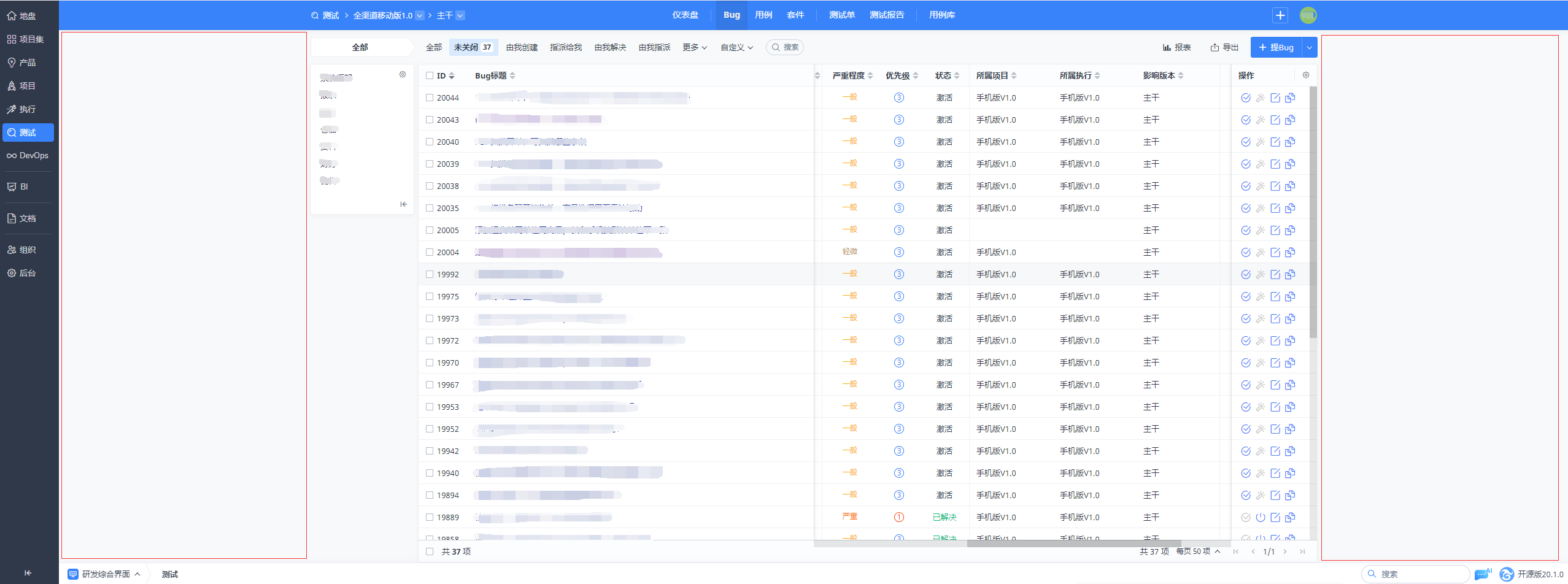Collapse the left sidebar navigation menu
The height and width of the screenshot is (584, 1568).
28,573
